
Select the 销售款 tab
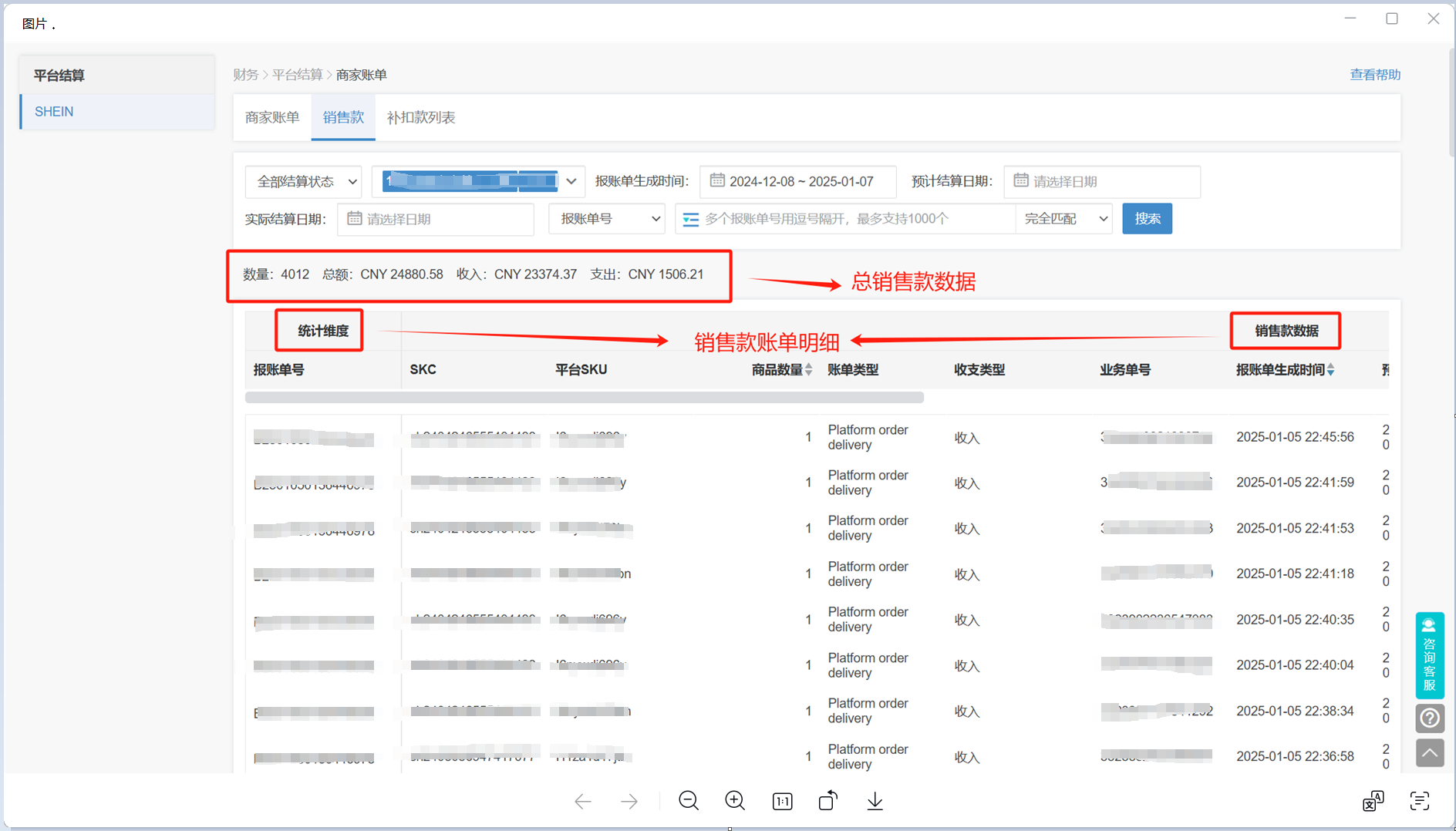[x=343, y=117]
